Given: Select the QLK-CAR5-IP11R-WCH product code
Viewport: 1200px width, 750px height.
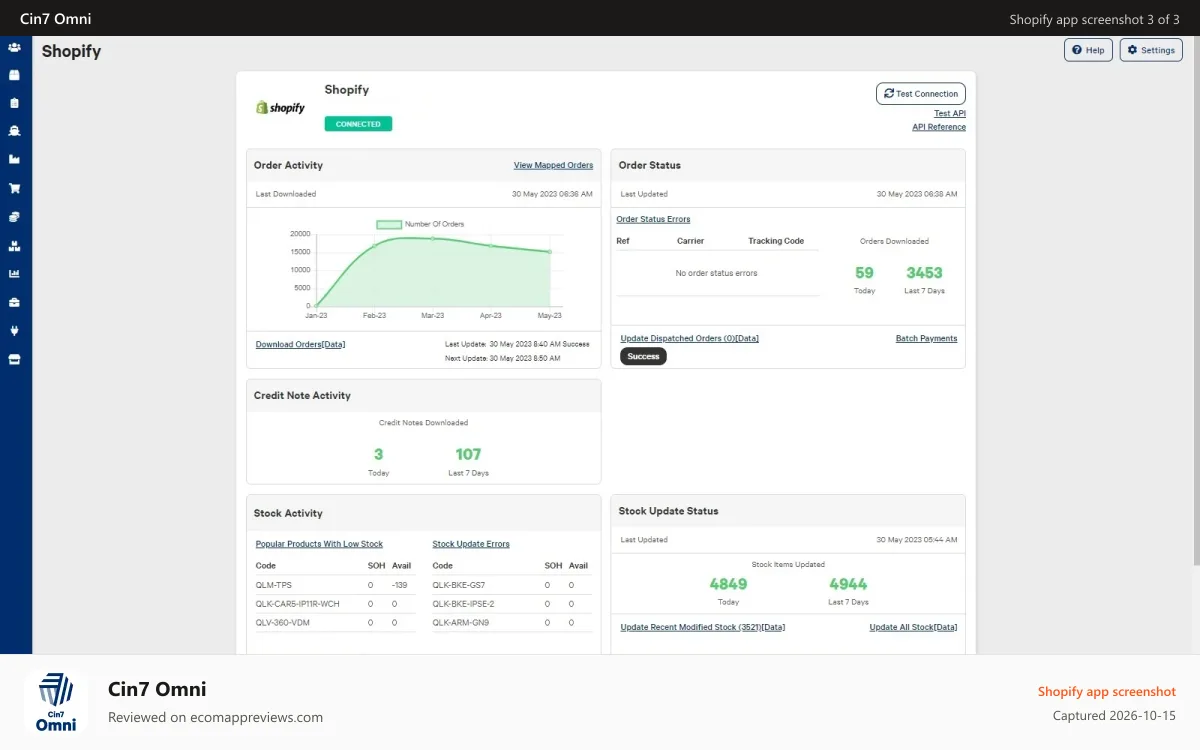Looking at the screenshot, I should [x=298, y=604].
